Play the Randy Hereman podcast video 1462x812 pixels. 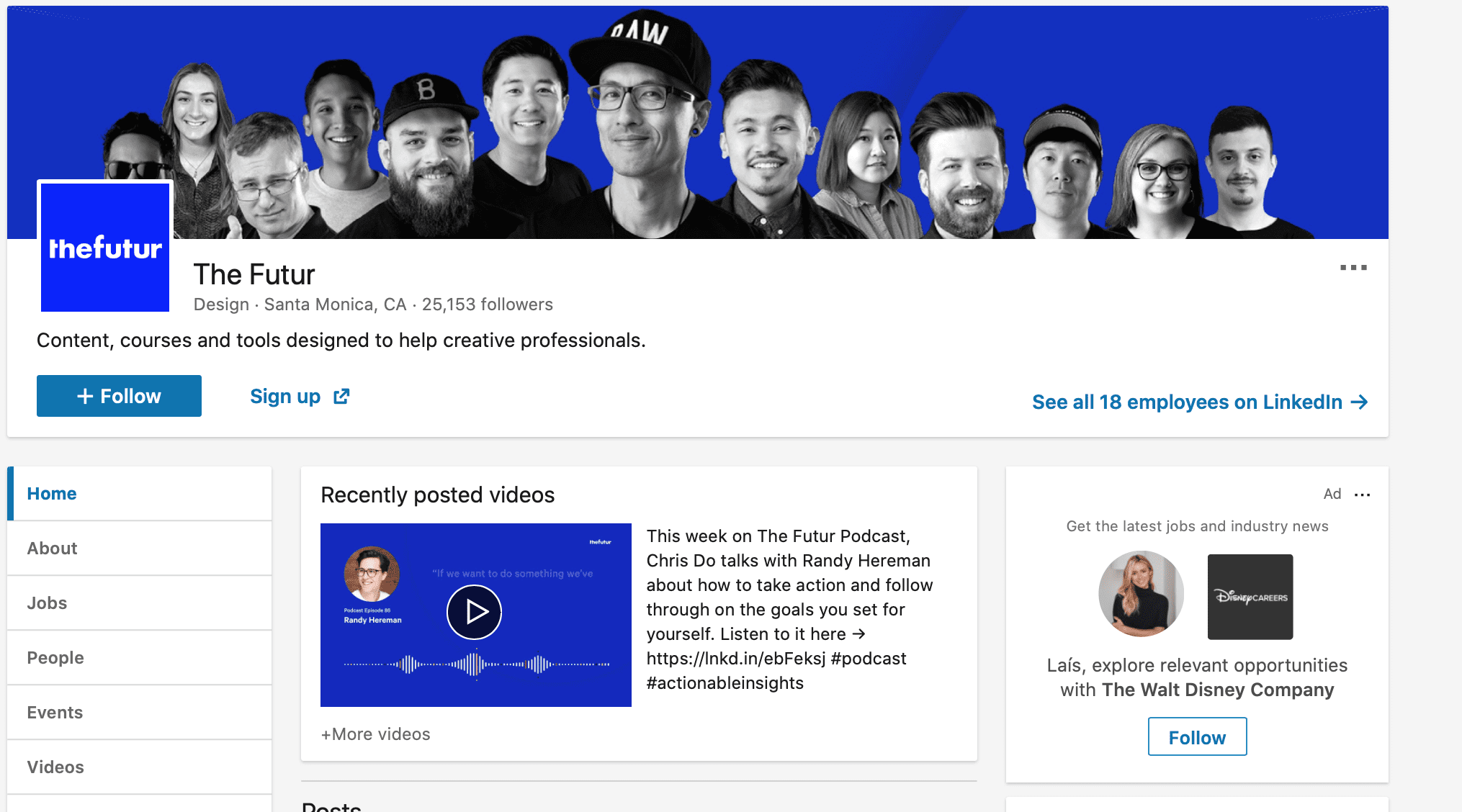coord(474,612)
